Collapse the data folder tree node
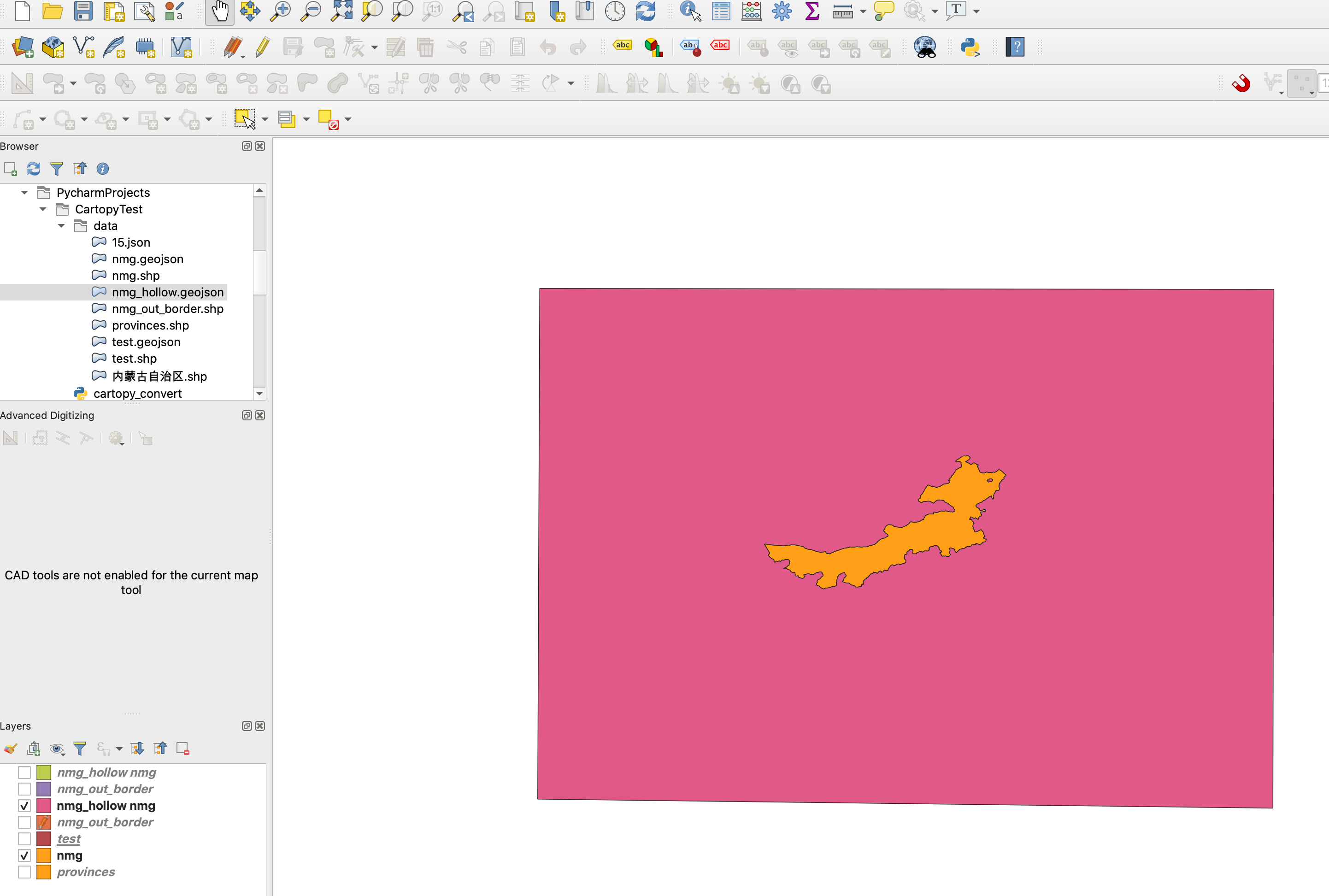 pyautogui.click(x=61, y=226)
